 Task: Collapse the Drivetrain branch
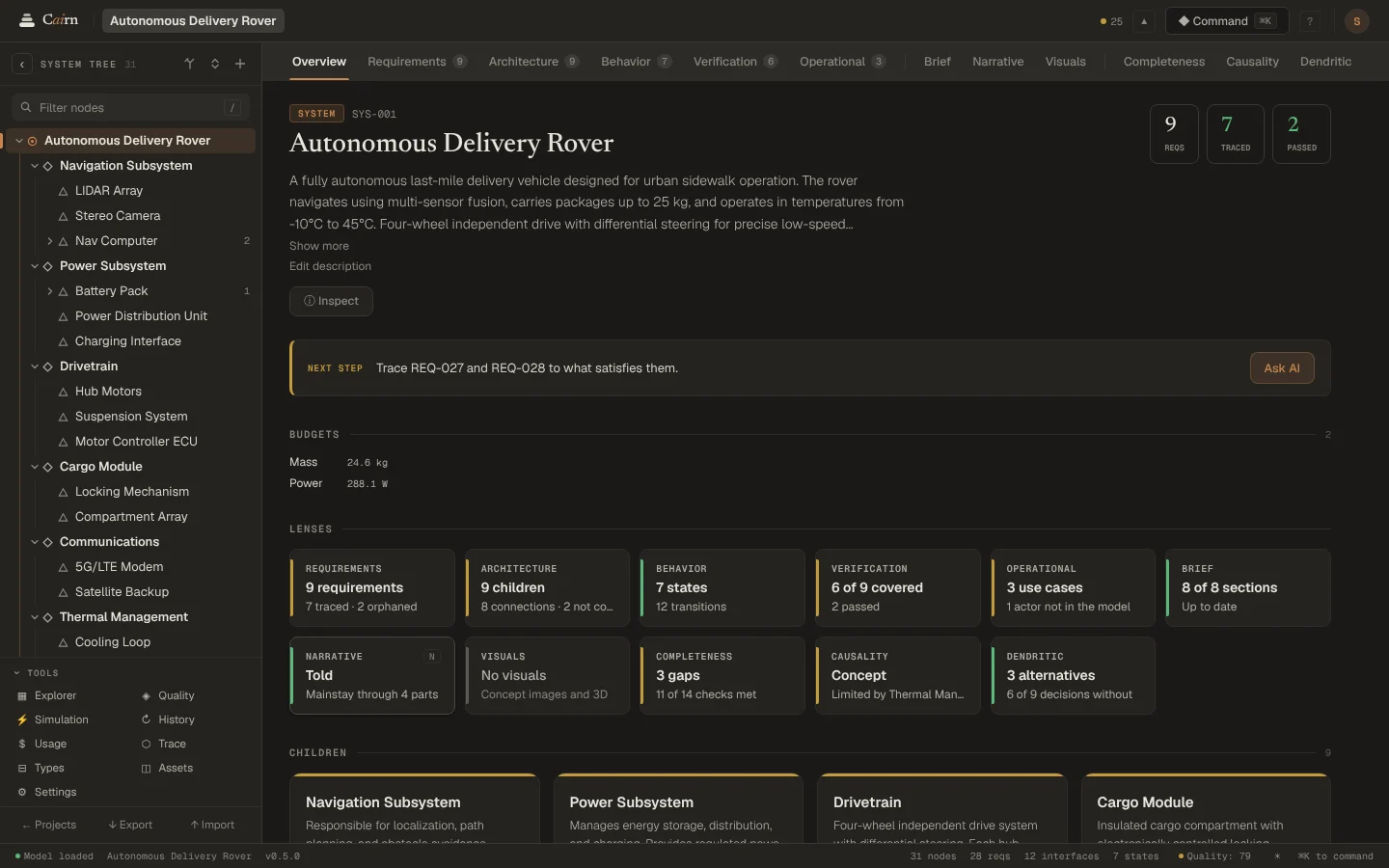coord(35,366)
